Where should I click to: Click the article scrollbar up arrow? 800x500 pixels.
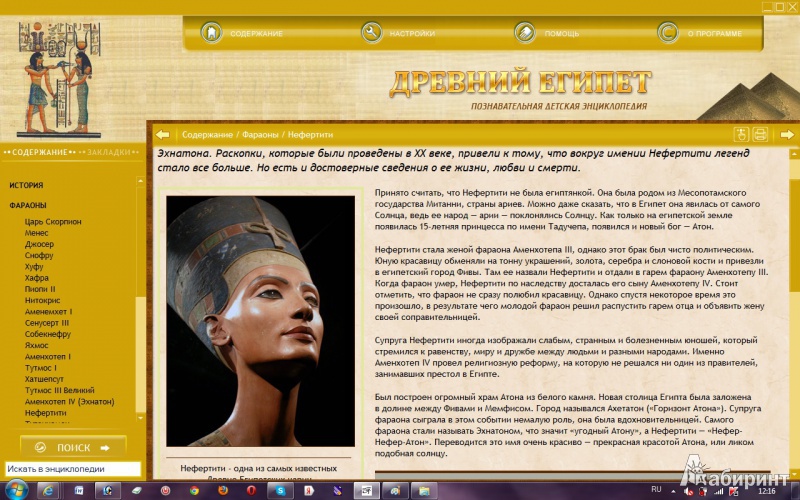pos(794,154)
